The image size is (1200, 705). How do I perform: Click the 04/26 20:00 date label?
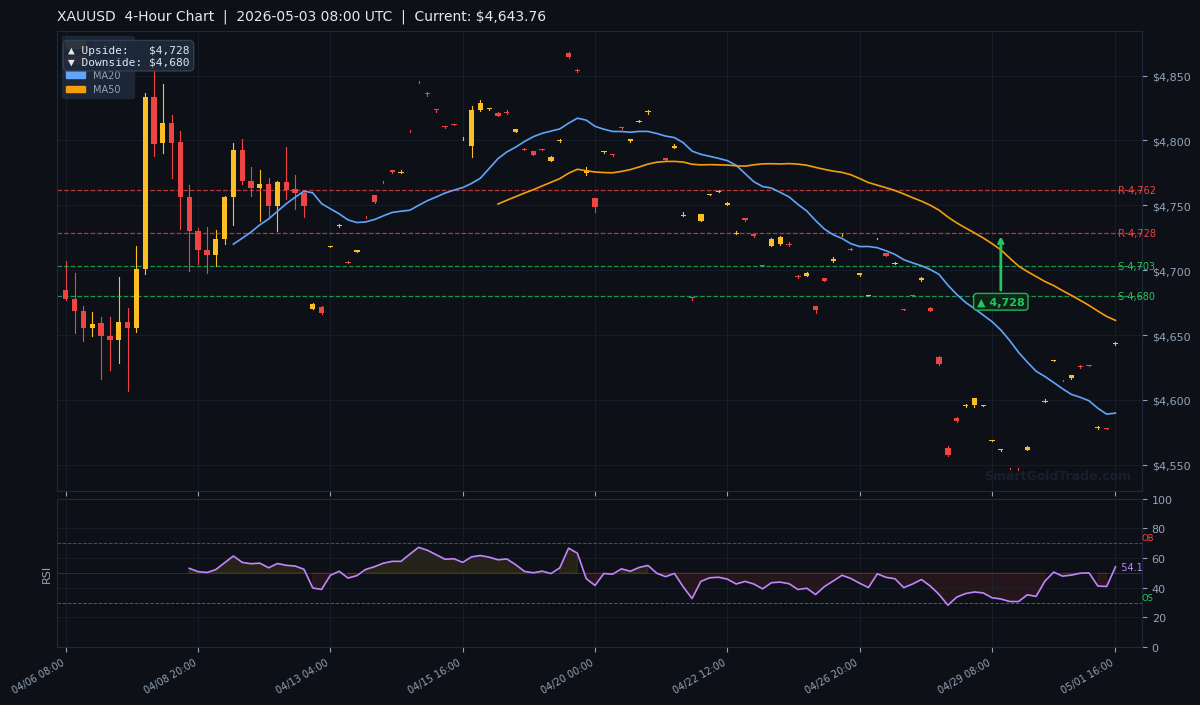click(832, 676)
